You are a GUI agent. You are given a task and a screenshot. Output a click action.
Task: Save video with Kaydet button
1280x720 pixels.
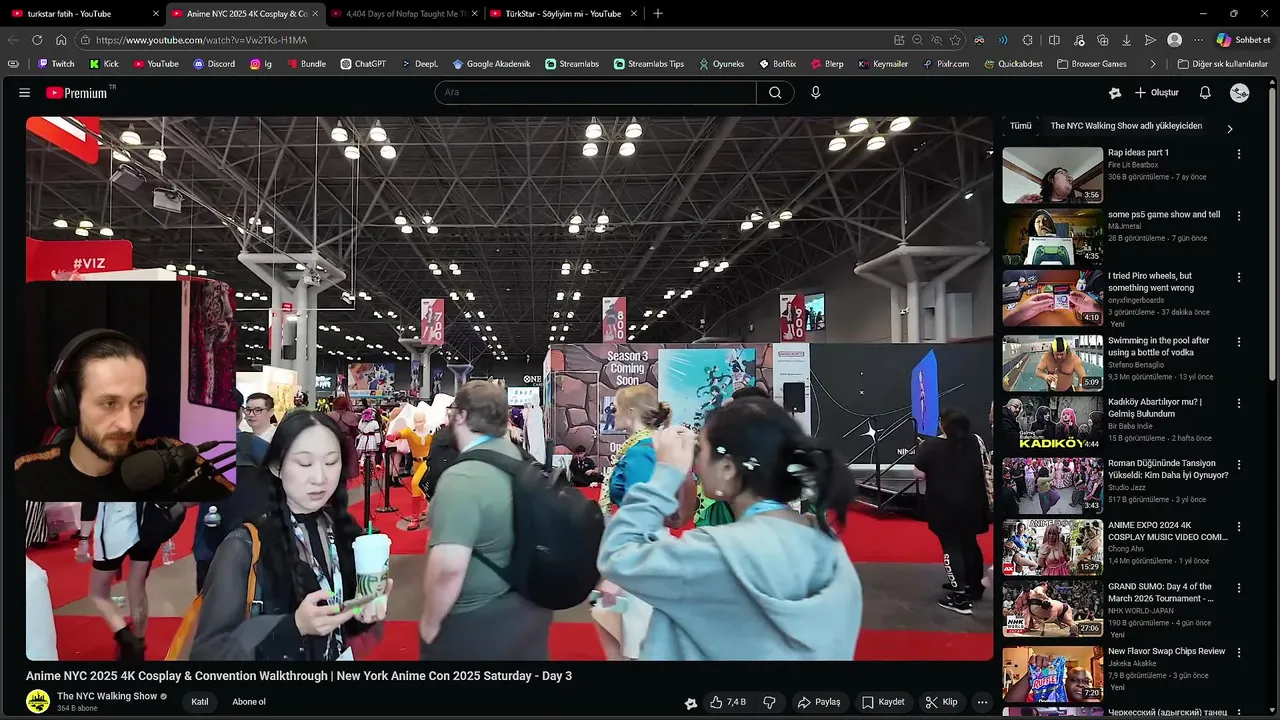click(x=883, y=702)
